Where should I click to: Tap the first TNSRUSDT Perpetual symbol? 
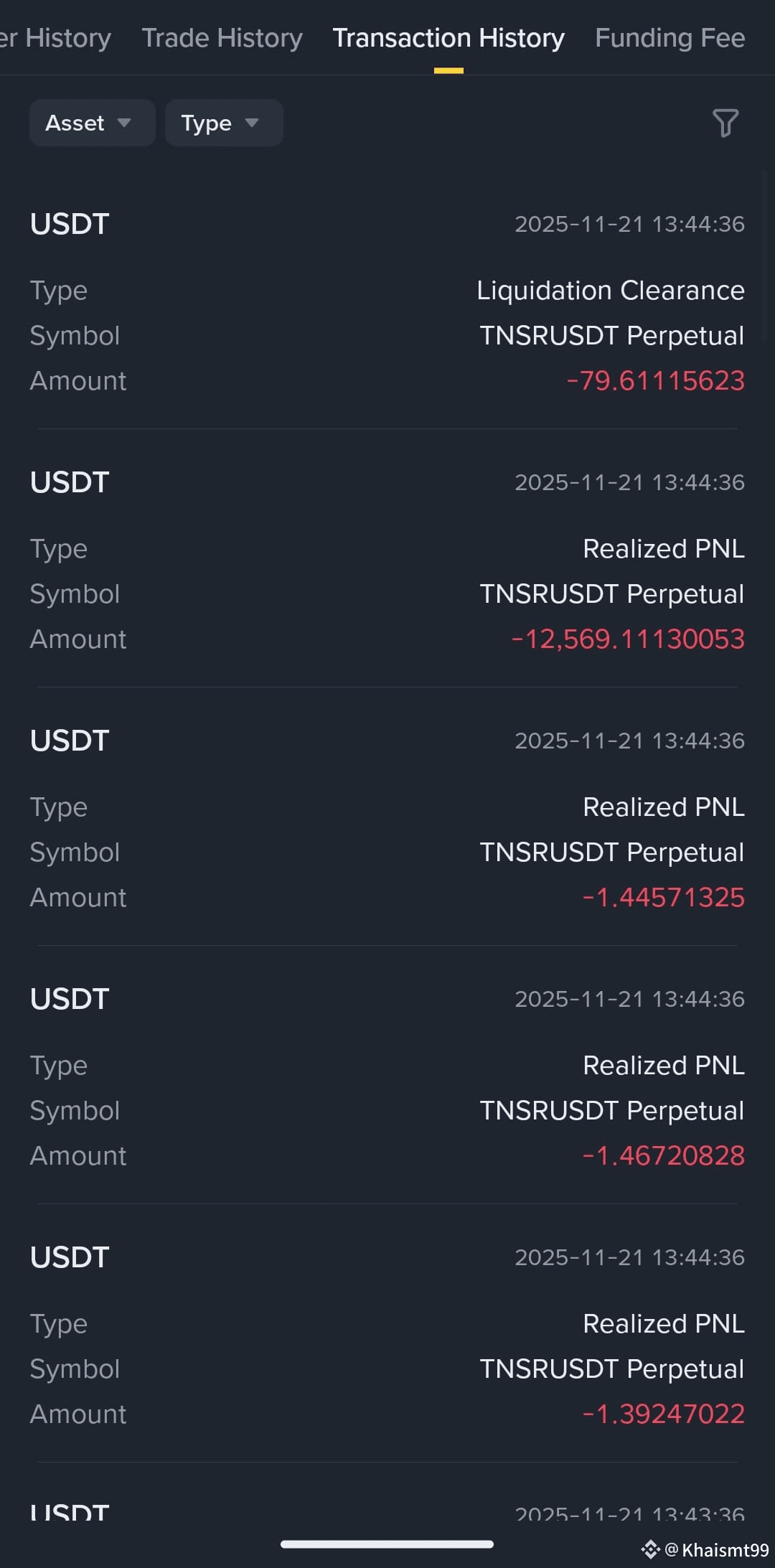point(612,336)
